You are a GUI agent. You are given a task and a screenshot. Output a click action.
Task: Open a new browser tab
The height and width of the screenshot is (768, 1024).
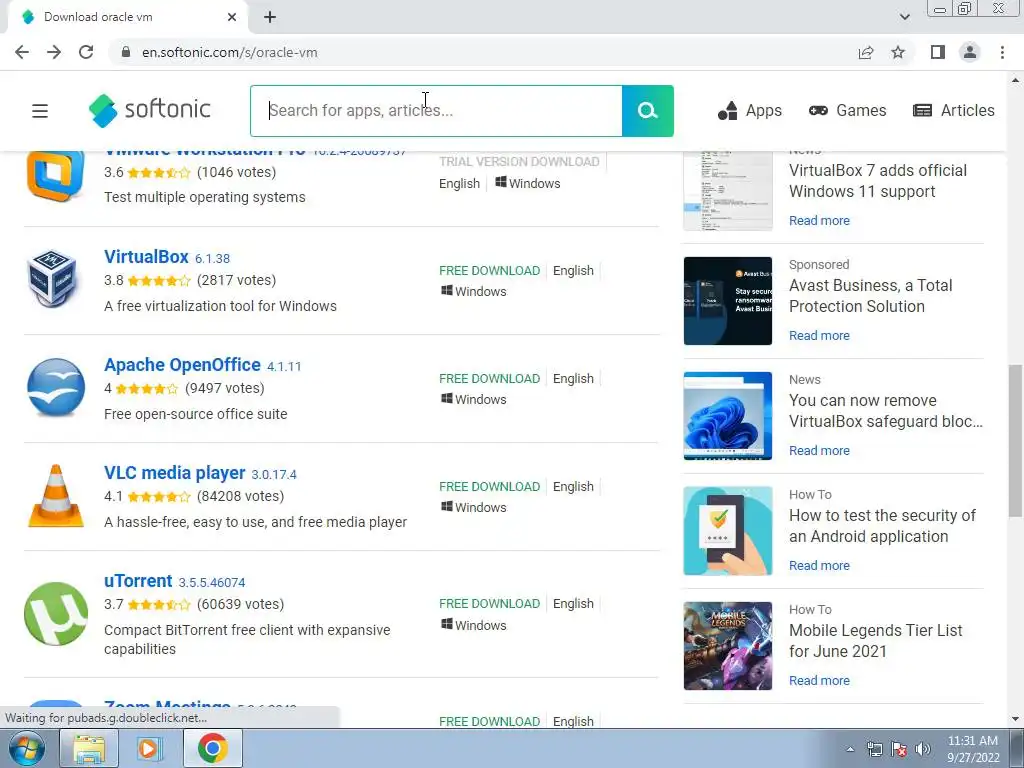pyautogui.click(x=270, y=18)
